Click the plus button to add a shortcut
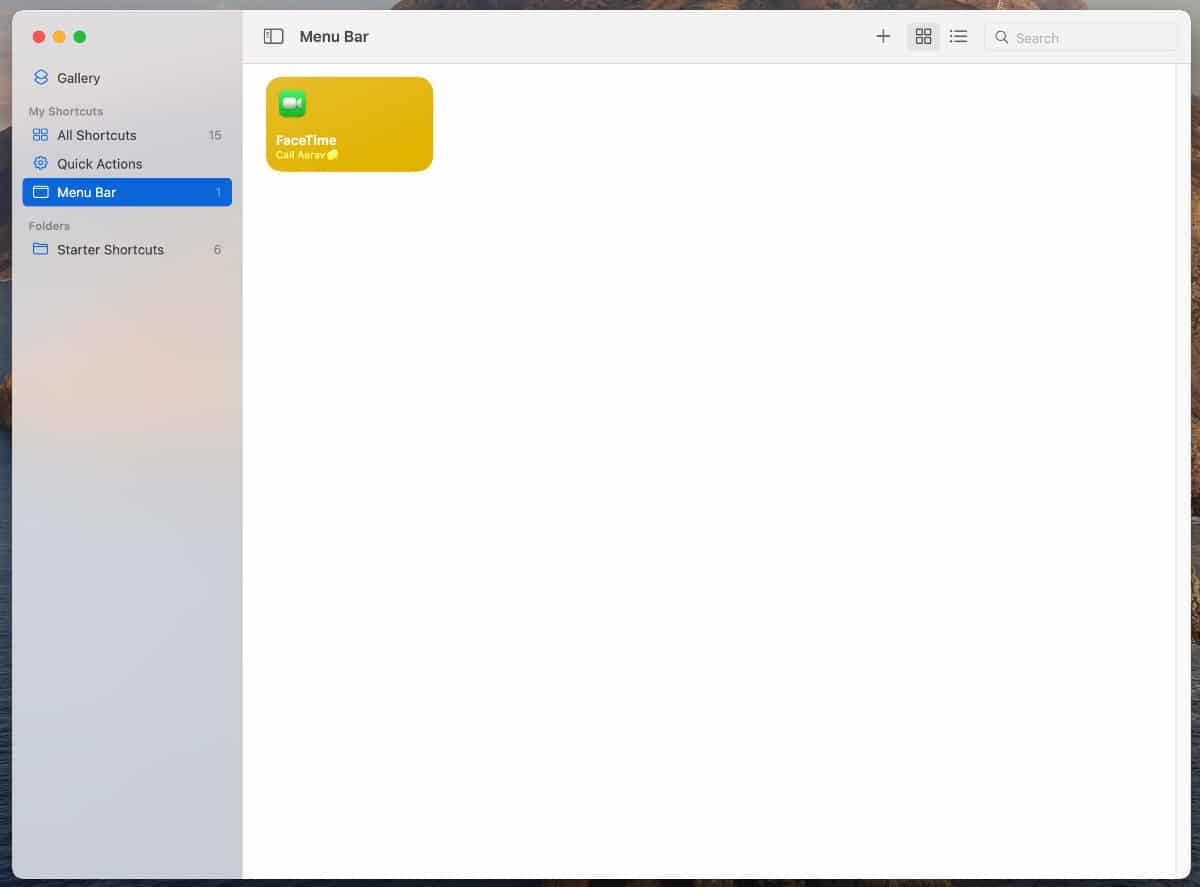The image size is (1200, 887). (x=883, y=37)
